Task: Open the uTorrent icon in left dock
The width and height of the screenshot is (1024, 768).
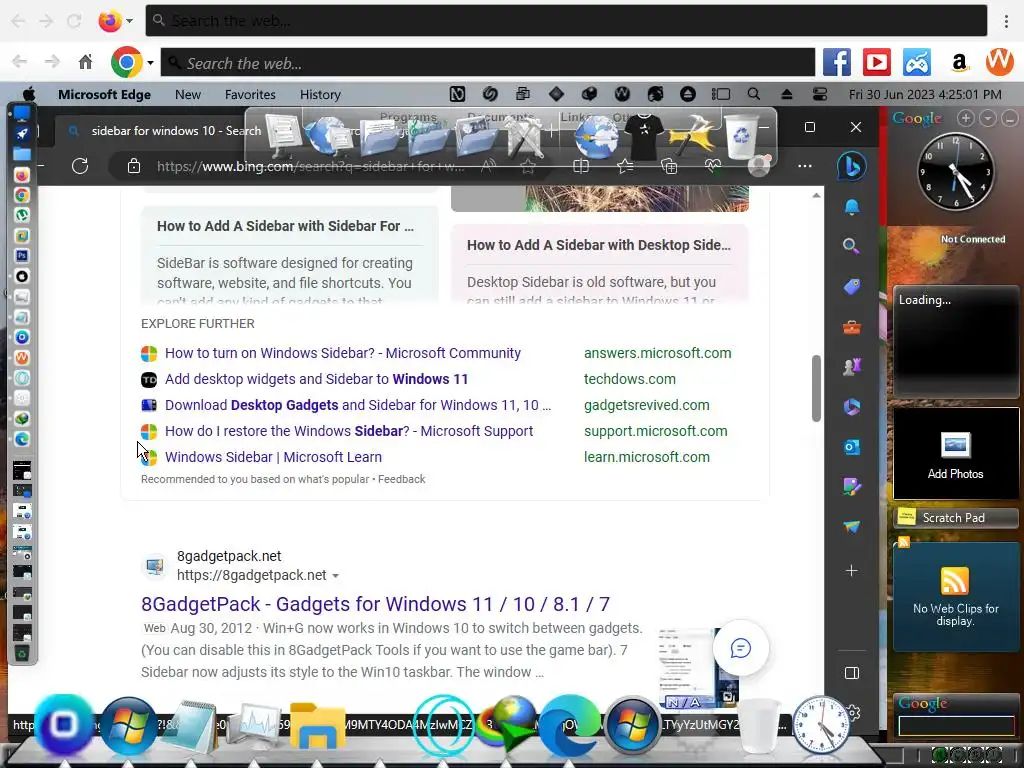Action: click(x=22, y=215)
